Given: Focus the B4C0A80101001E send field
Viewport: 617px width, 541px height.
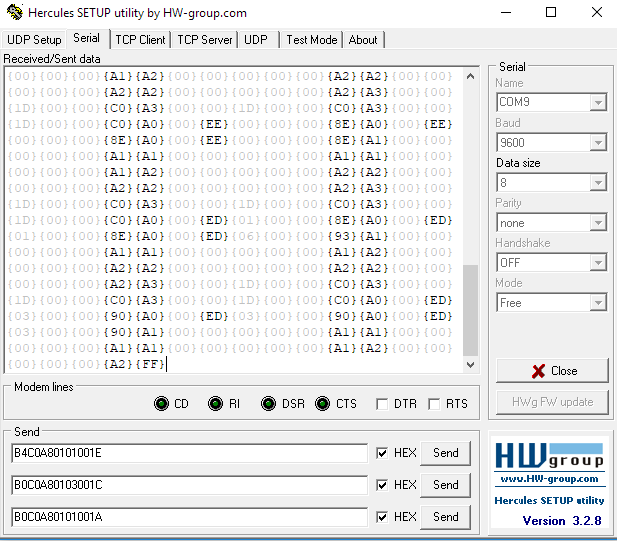Looking at the screenshot, I should [x=190, y=453].
